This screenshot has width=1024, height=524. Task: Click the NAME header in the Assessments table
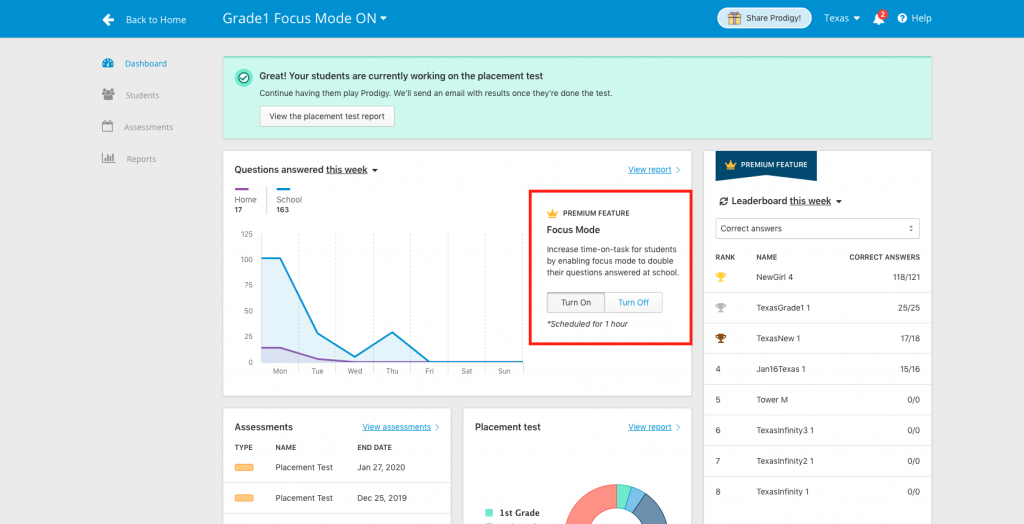click(x=285, y=448)
